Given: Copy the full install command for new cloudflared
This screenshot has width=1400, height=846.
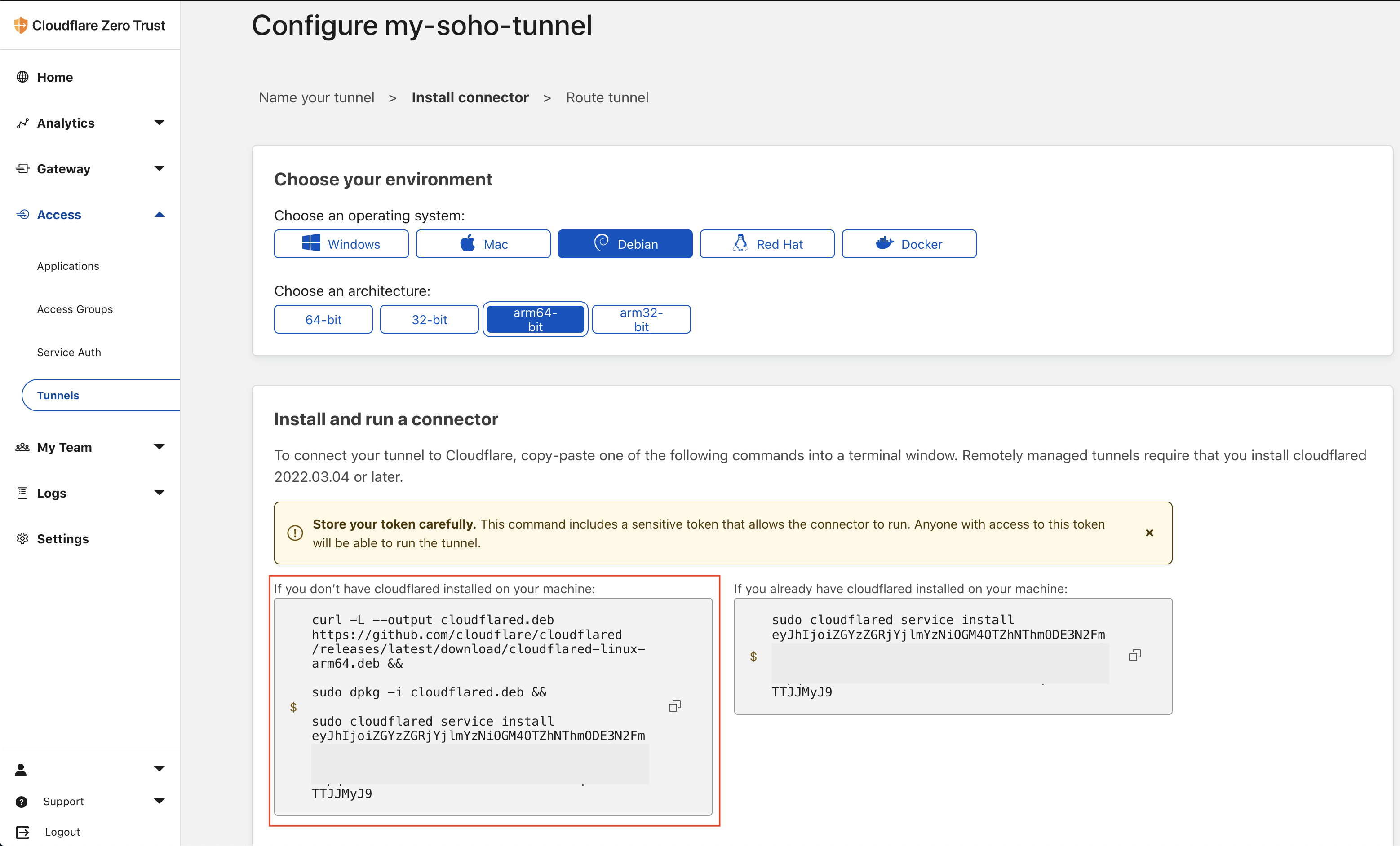Looking at the screenshot, I should (674, 706).
